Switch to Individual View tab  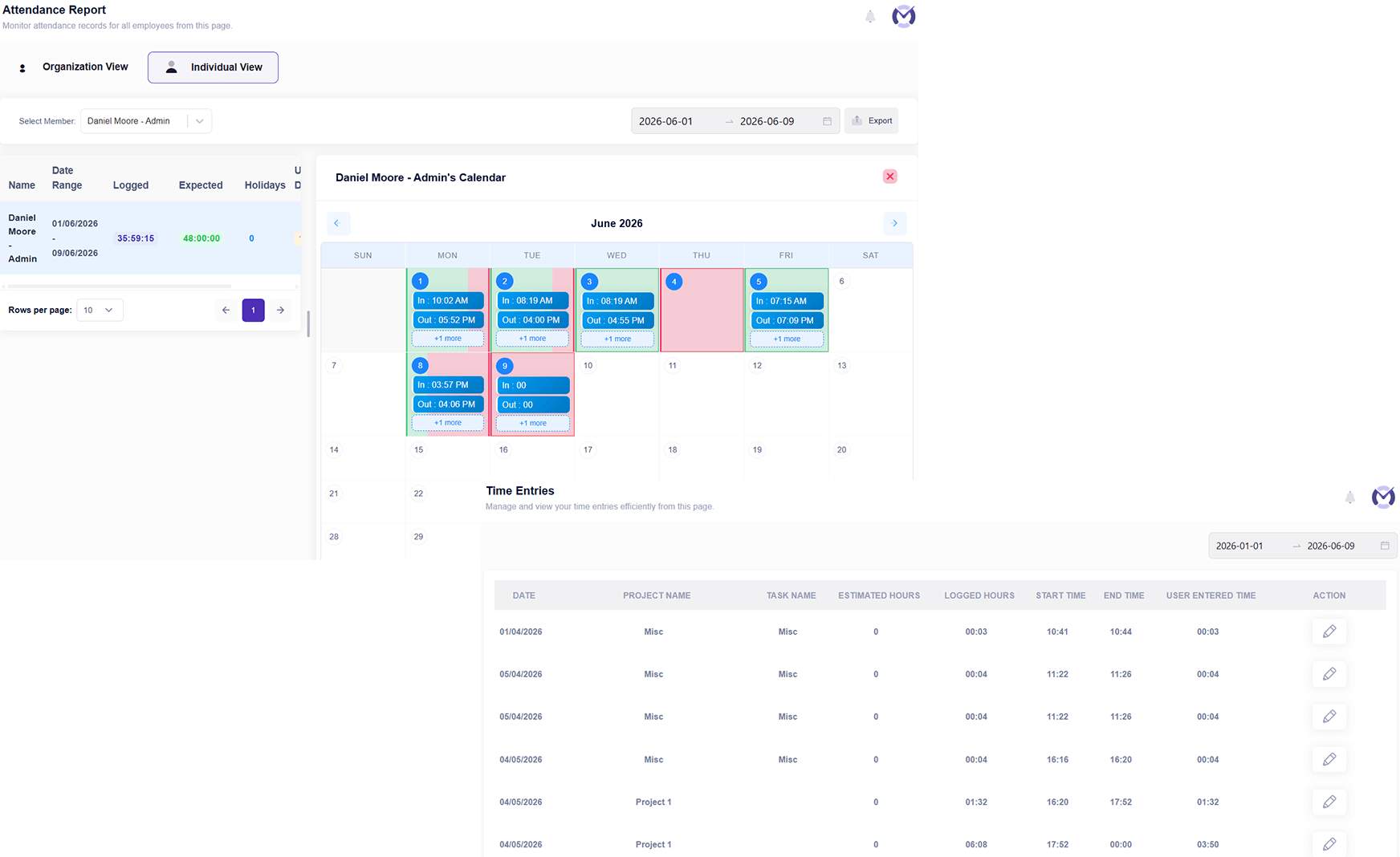point(213,67)
